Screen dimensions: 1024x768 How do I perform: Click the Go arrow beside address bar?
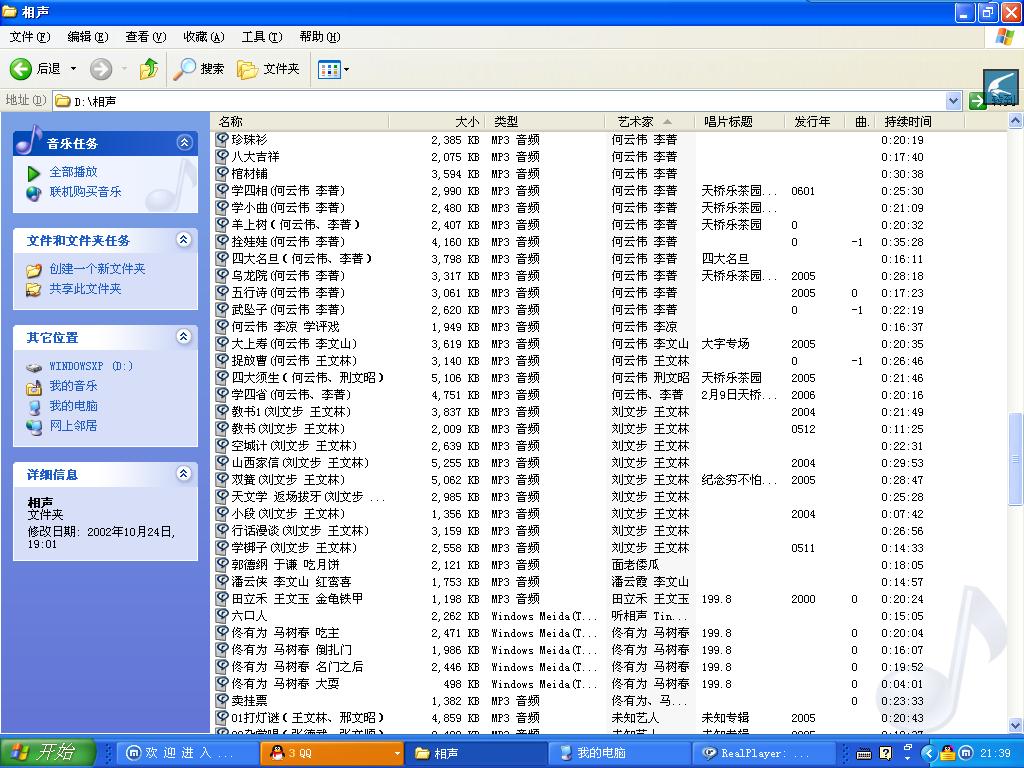978,100
